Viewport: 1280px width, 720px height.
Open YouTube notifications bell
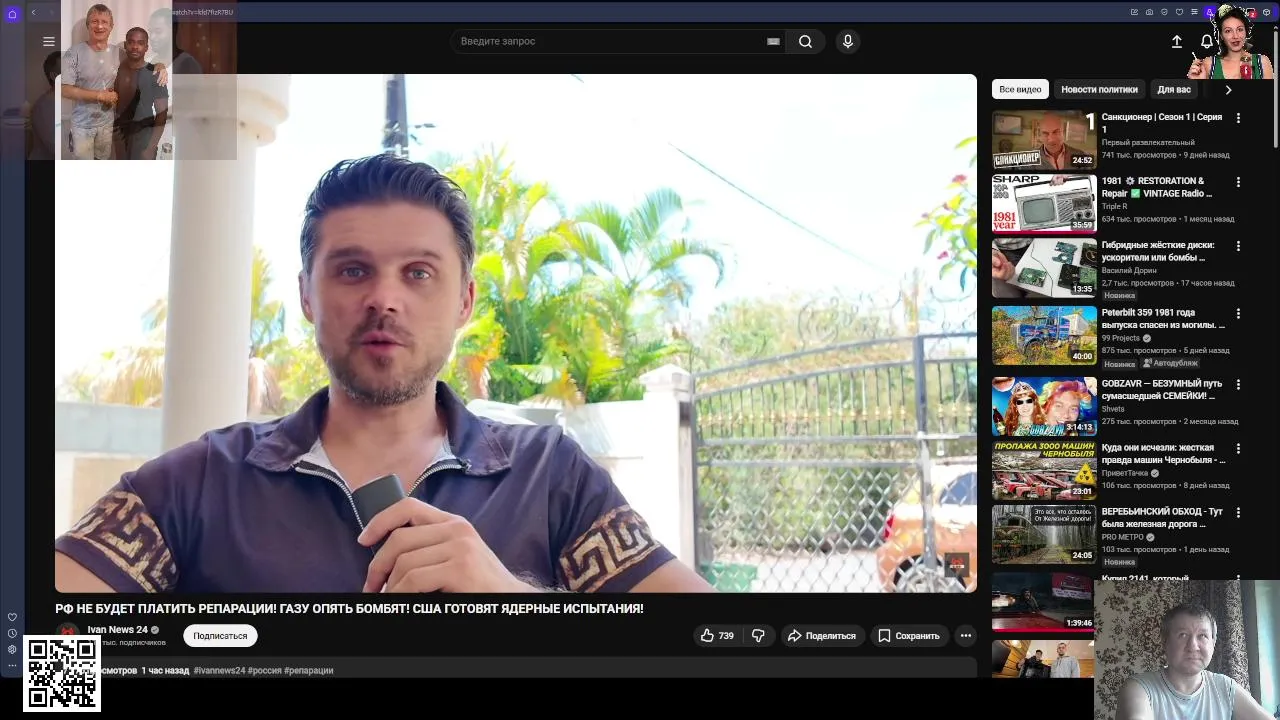click(x=1206, y=41)
